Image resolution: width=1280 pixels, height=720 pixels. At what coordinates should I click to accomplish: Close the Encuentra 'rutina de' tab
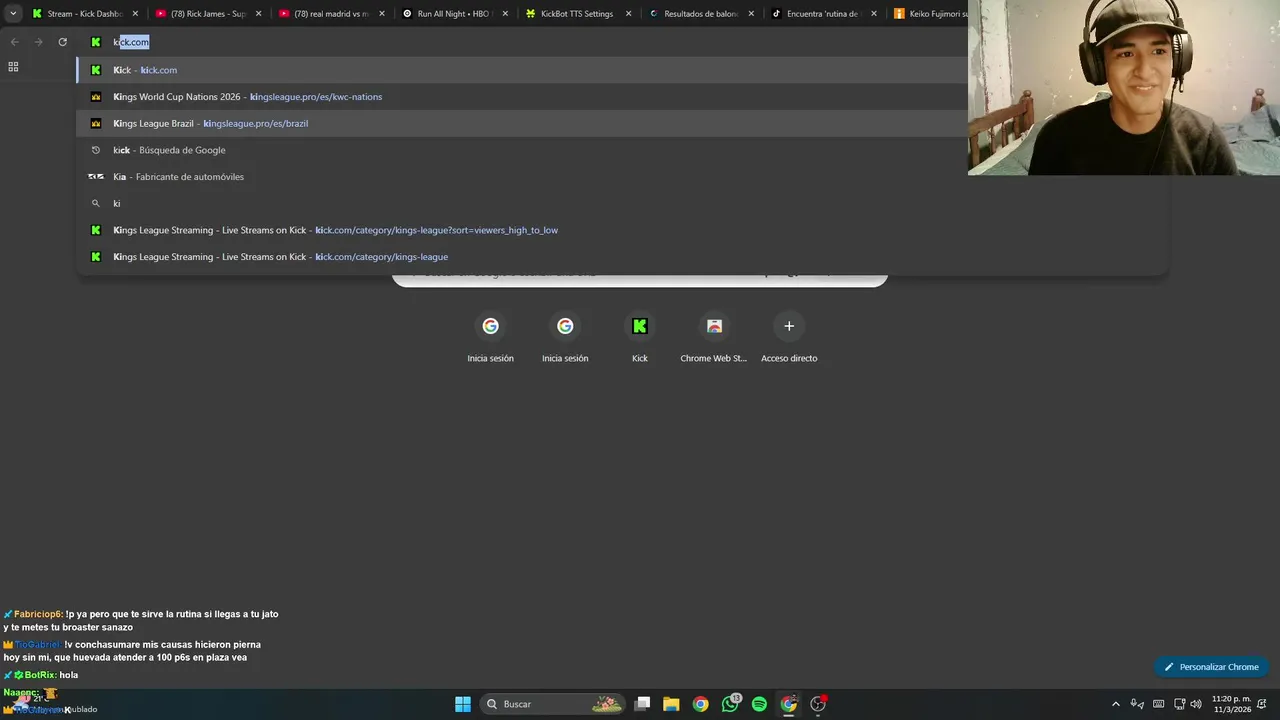pos(874,14)
